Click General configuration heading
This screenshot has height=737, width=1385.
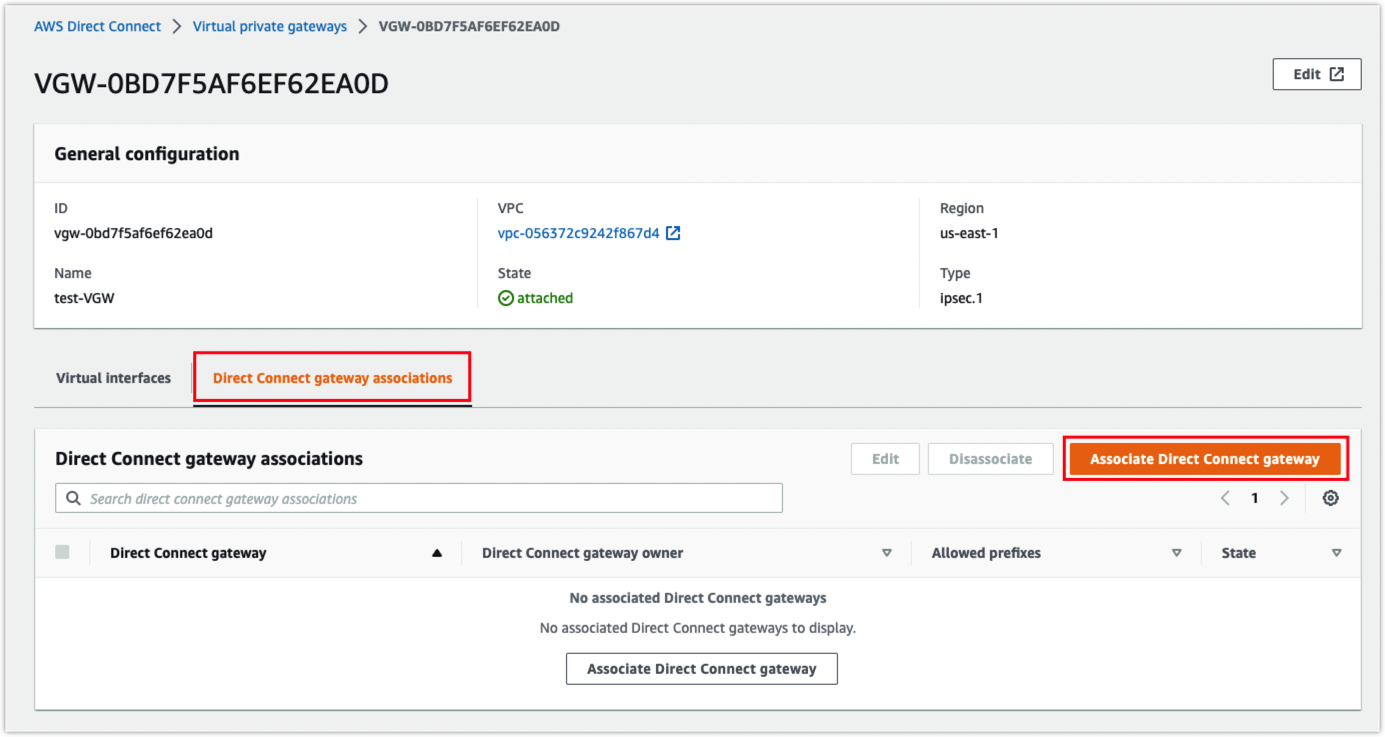147,154
